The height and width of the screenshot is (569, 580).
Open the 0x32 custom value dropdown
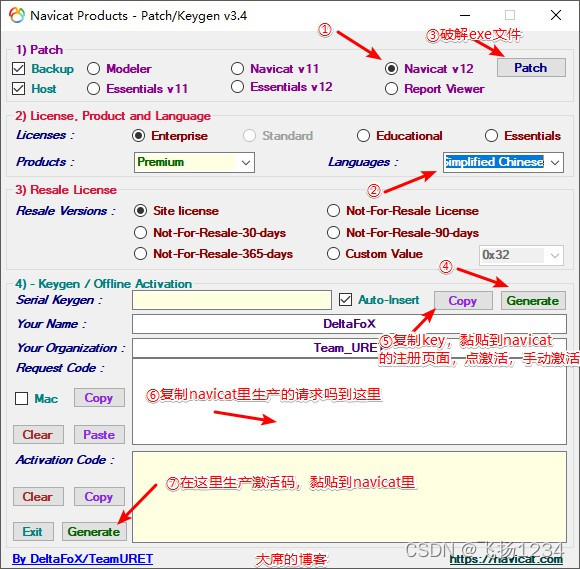tap(521, 255)
